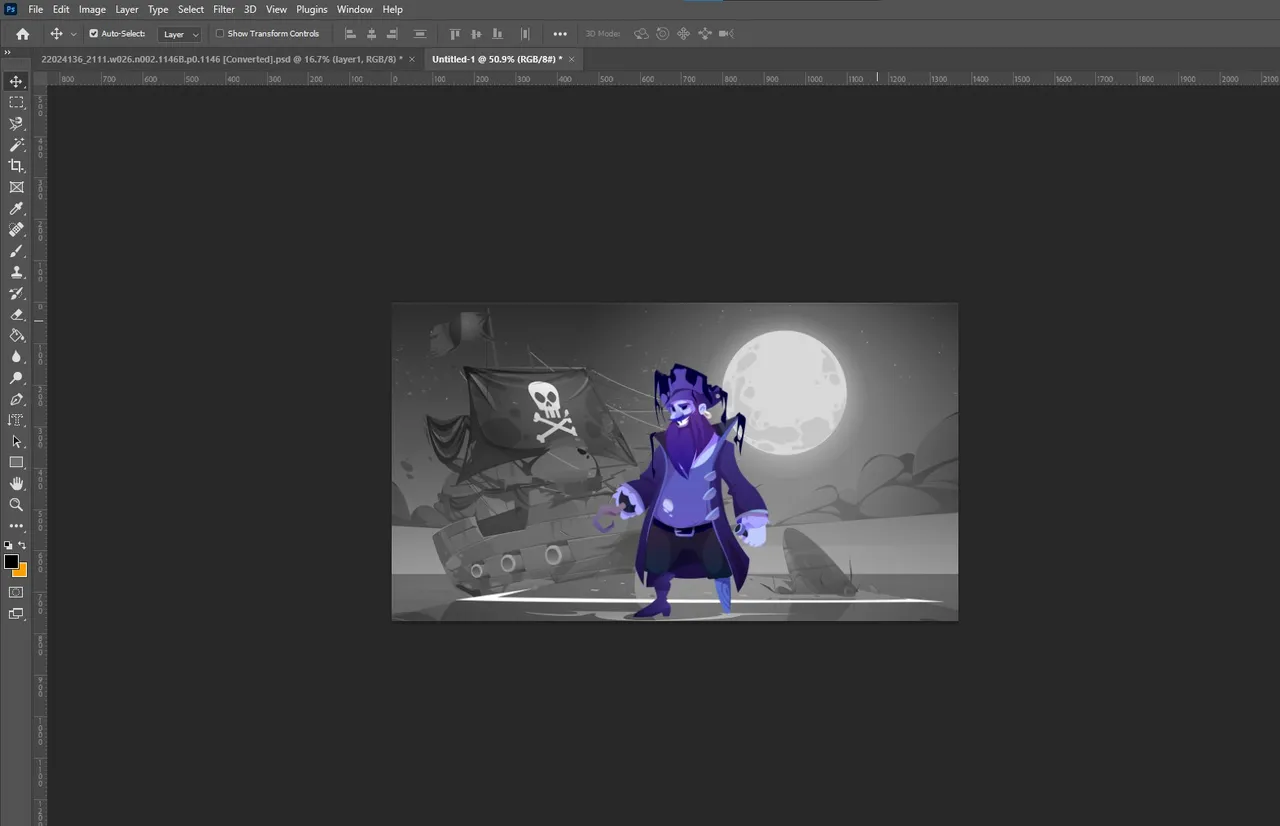Open the Image menu
Screen dimensions: 1280x826
point(92,9)
